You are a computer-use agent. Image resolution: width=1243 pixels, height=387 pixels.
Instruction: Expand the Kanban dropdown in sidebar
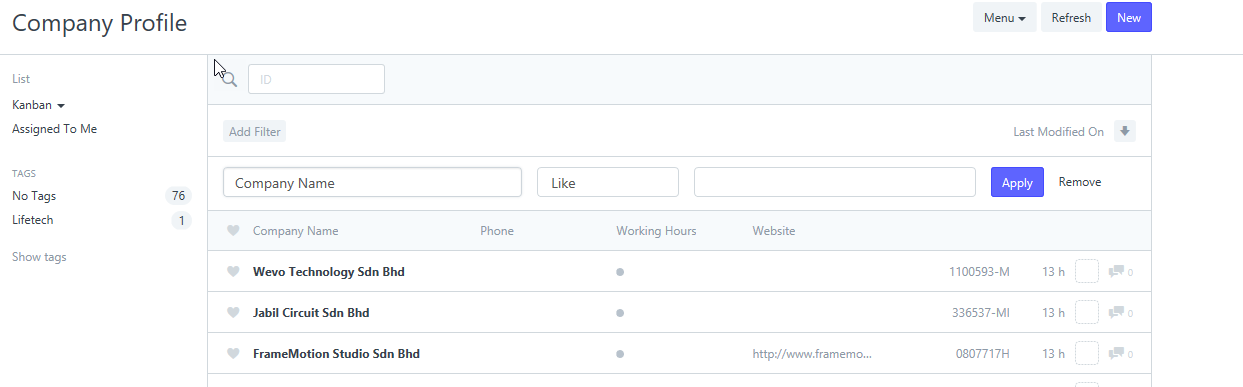[38, 105]
